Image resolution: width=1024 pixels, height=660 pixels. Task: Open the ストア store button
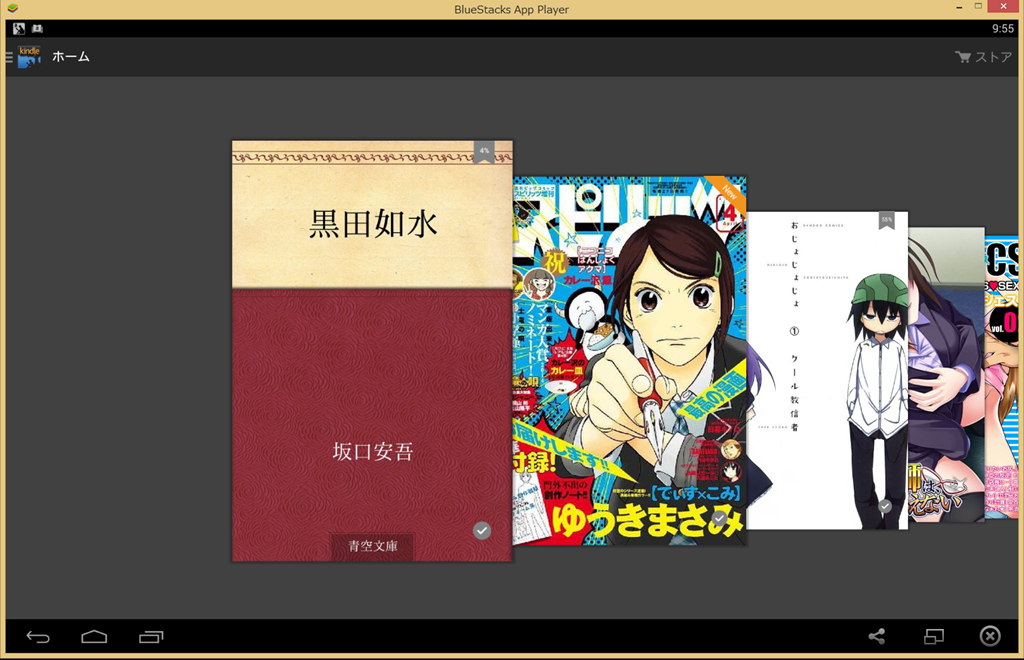[x=983, y=57]
